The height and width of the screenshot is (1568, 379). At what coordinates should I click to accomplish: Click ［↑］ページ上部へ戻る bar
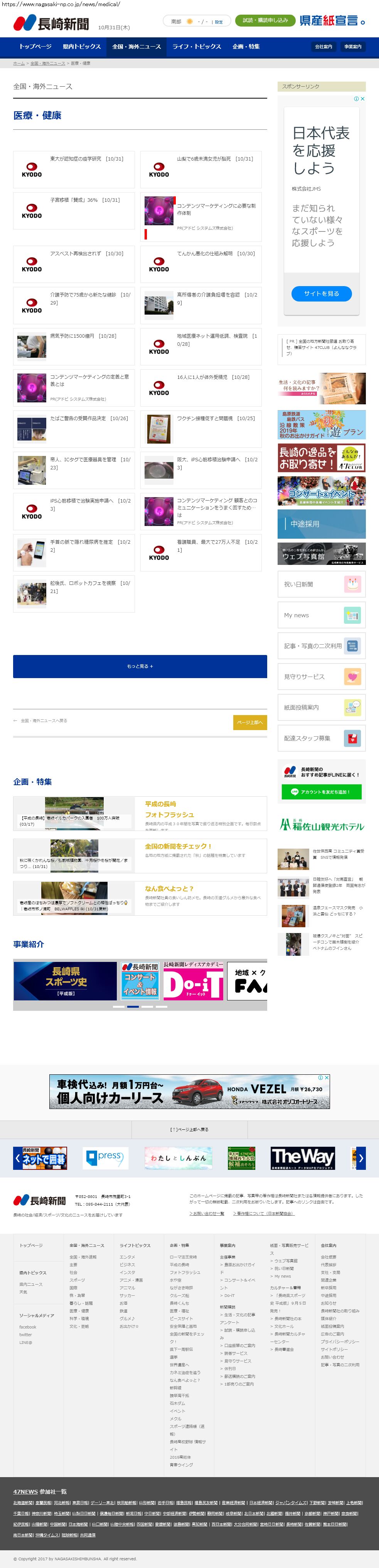tap(190, 1129)
